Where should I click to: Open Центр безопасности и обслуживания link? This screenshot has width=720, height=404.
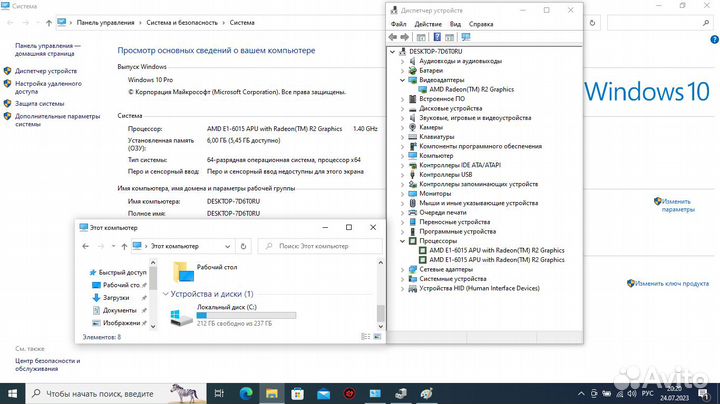[x=47, y=365]
